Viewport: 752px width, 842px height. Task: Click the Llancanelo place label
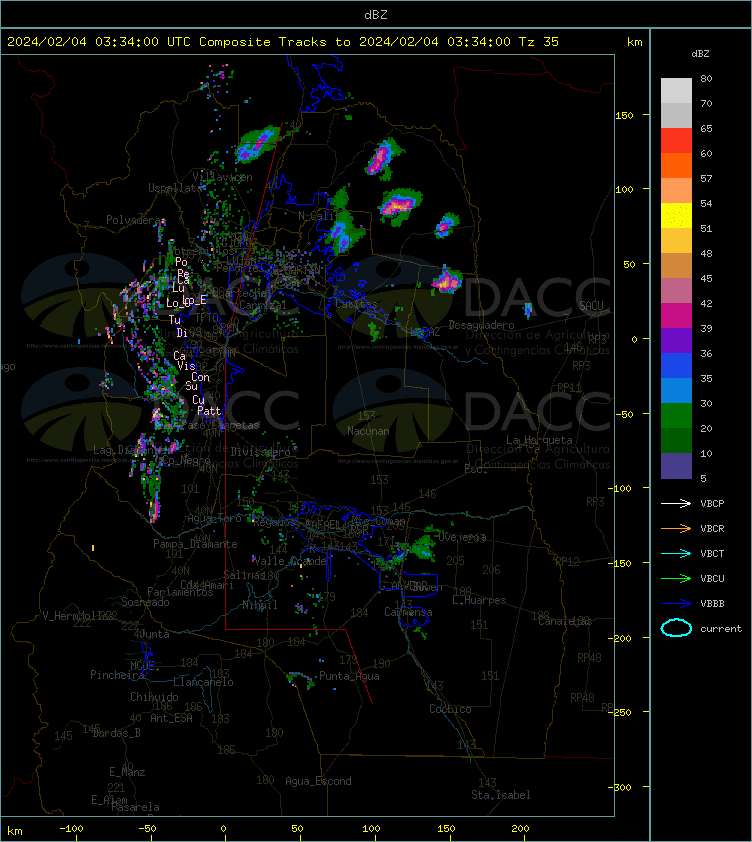[203, 682]
